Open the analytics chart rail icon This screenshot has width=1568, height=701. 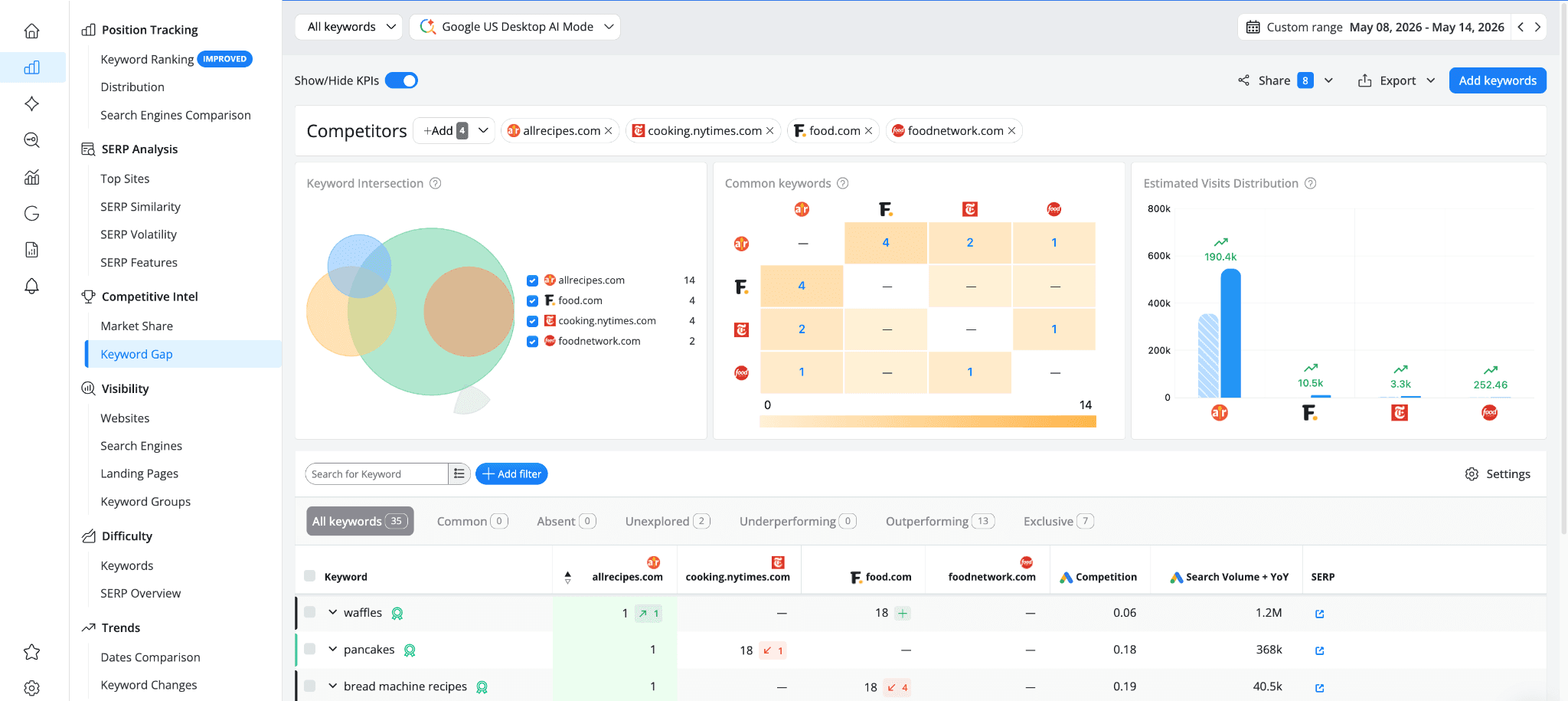[x=31, y=177]
